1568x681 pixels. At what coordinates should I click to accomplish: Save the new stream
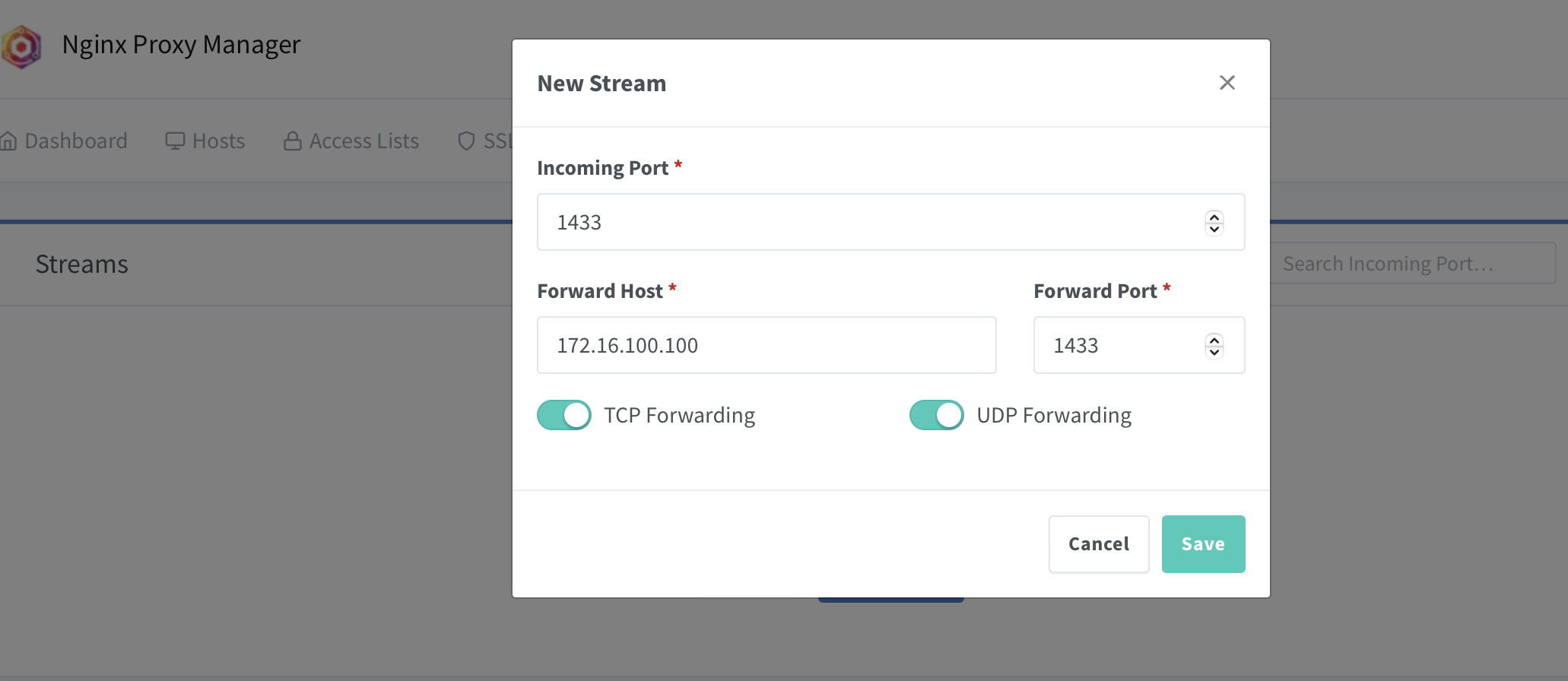click(1203, 544)
